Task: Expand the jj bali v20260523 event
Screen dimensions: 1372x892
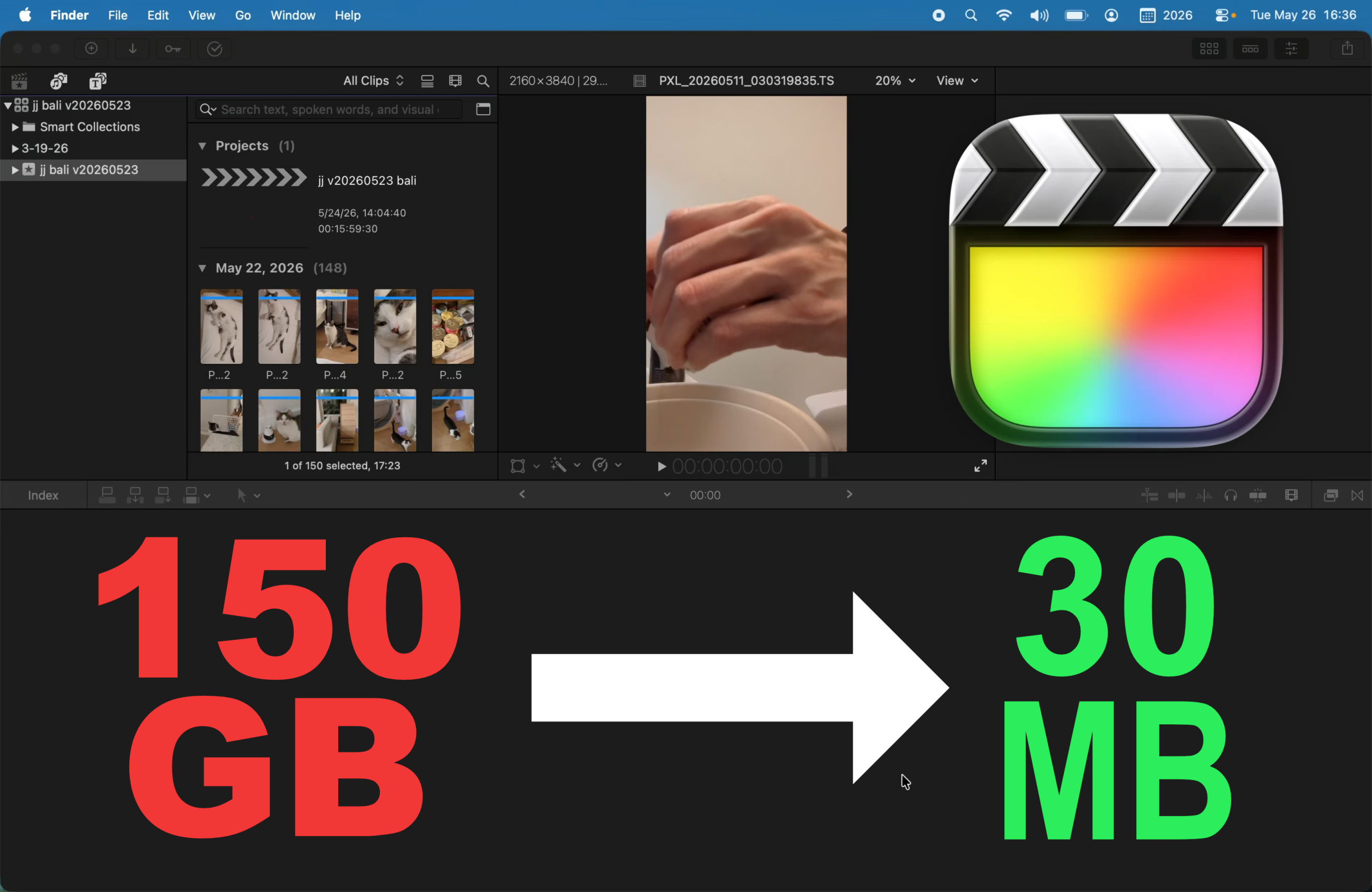Action: (15, 169)
